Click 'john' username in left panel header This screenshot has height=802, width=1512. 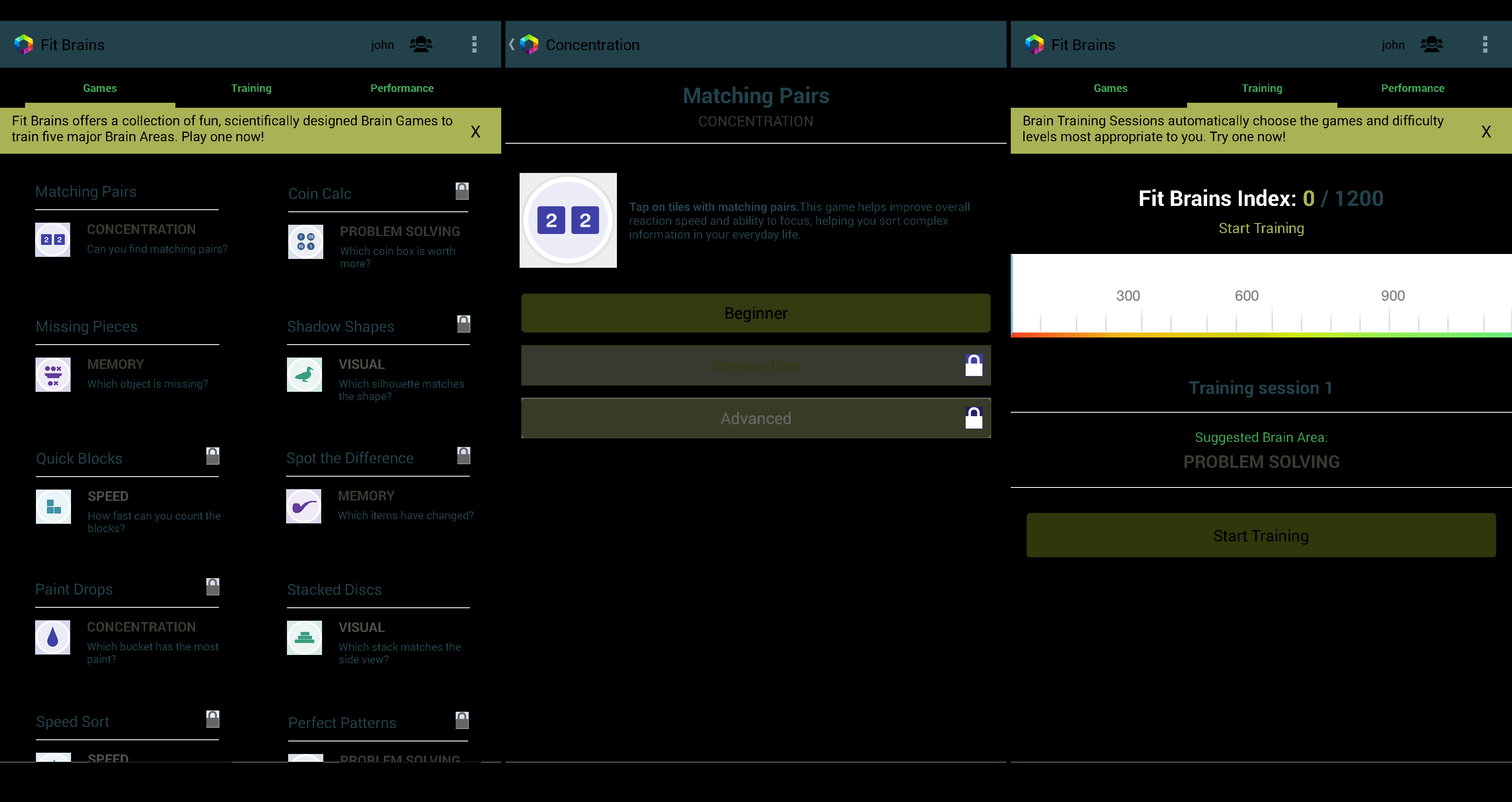tap(382, 45)
